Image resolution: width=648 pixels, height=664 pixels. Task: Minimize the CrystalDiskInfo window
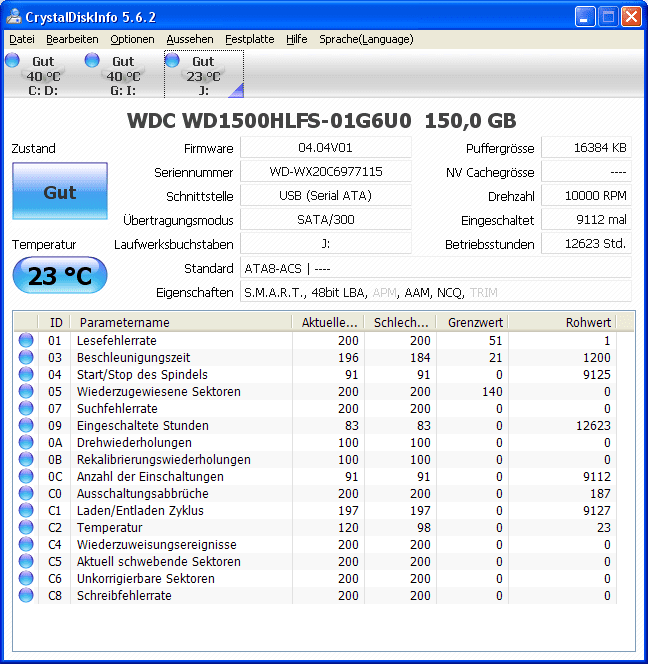(x=585, y=17)
